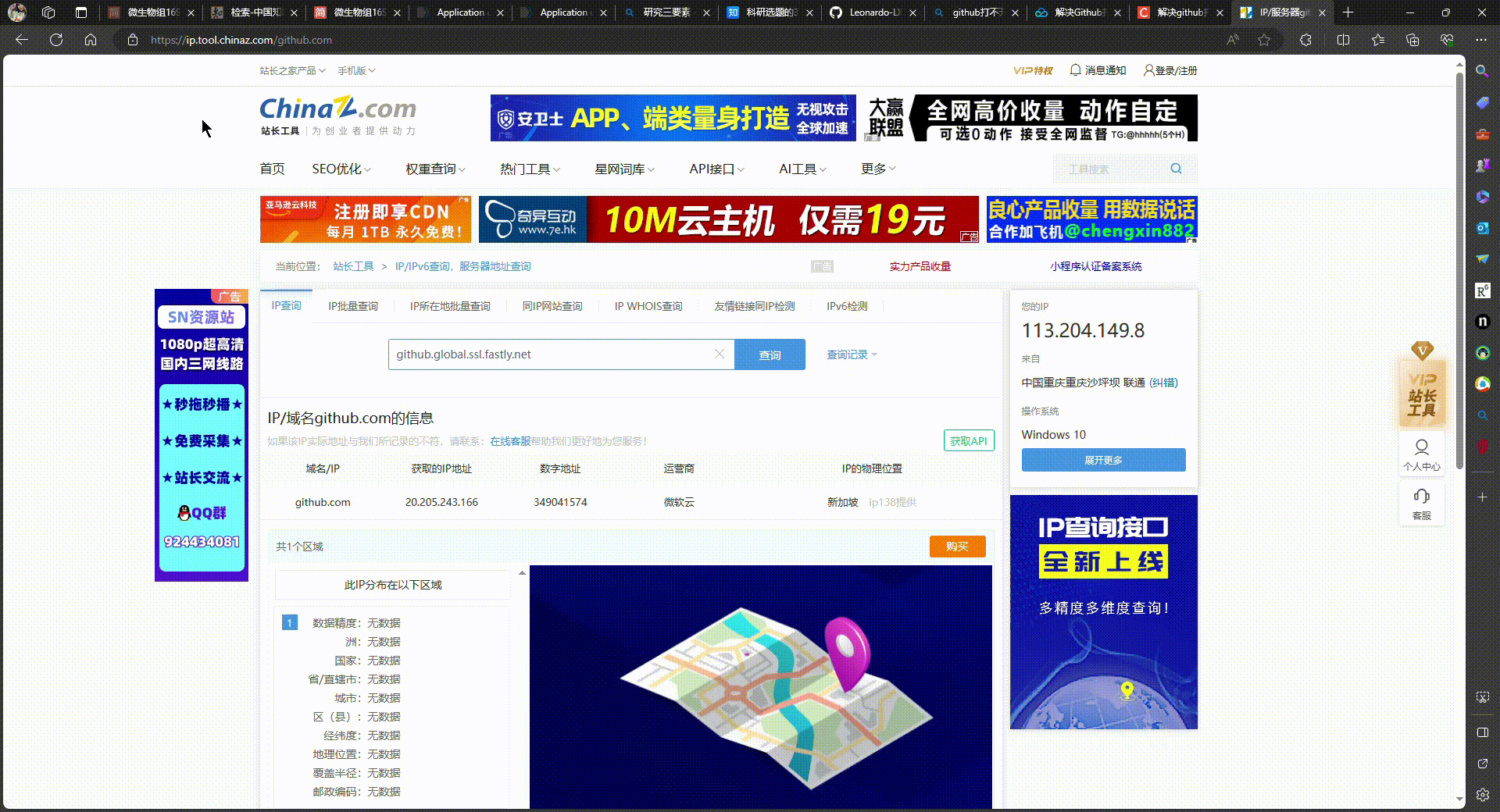
Task: Clear the domain input with X icon
Action: pyautogui.click(x=720, y=354)
